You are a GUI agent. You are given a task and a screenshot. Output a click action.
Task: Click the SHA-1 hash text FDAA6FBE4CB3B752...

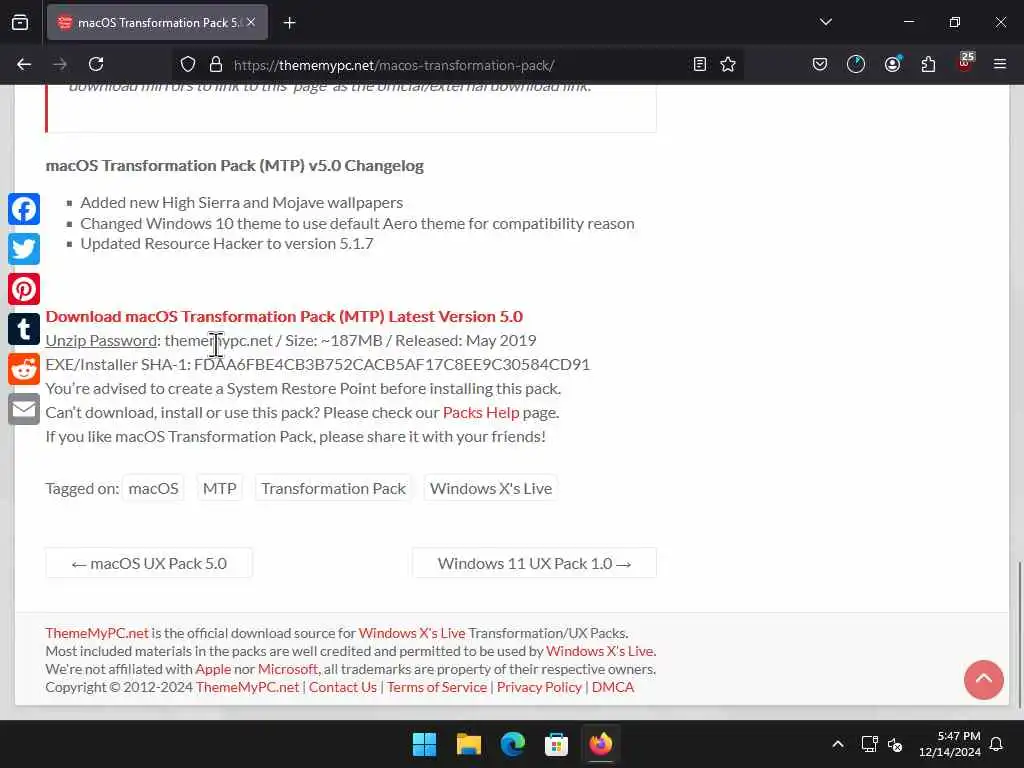pyautogui.click(x=392, y=364)
